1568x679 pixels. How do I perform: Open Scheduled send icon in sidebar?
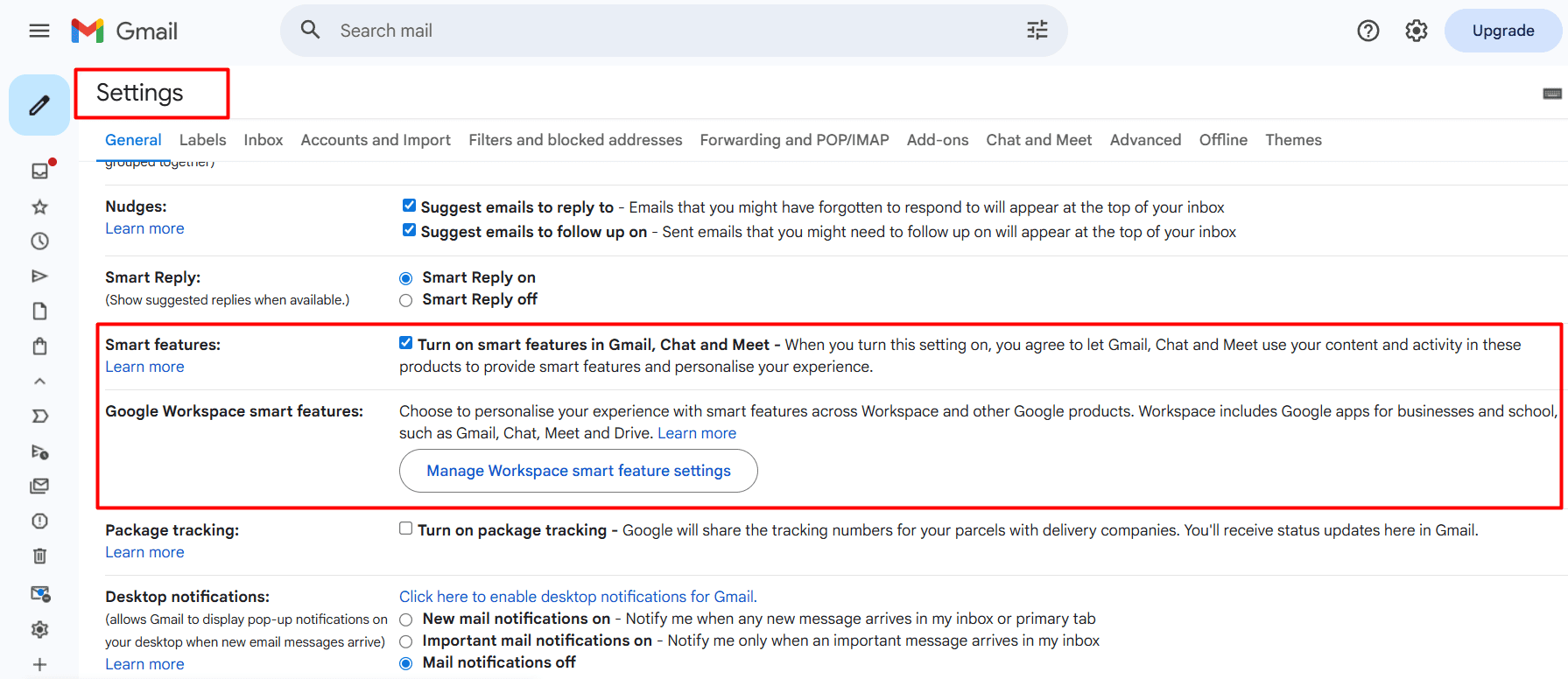pyautogui.click(x=39, y=451)
